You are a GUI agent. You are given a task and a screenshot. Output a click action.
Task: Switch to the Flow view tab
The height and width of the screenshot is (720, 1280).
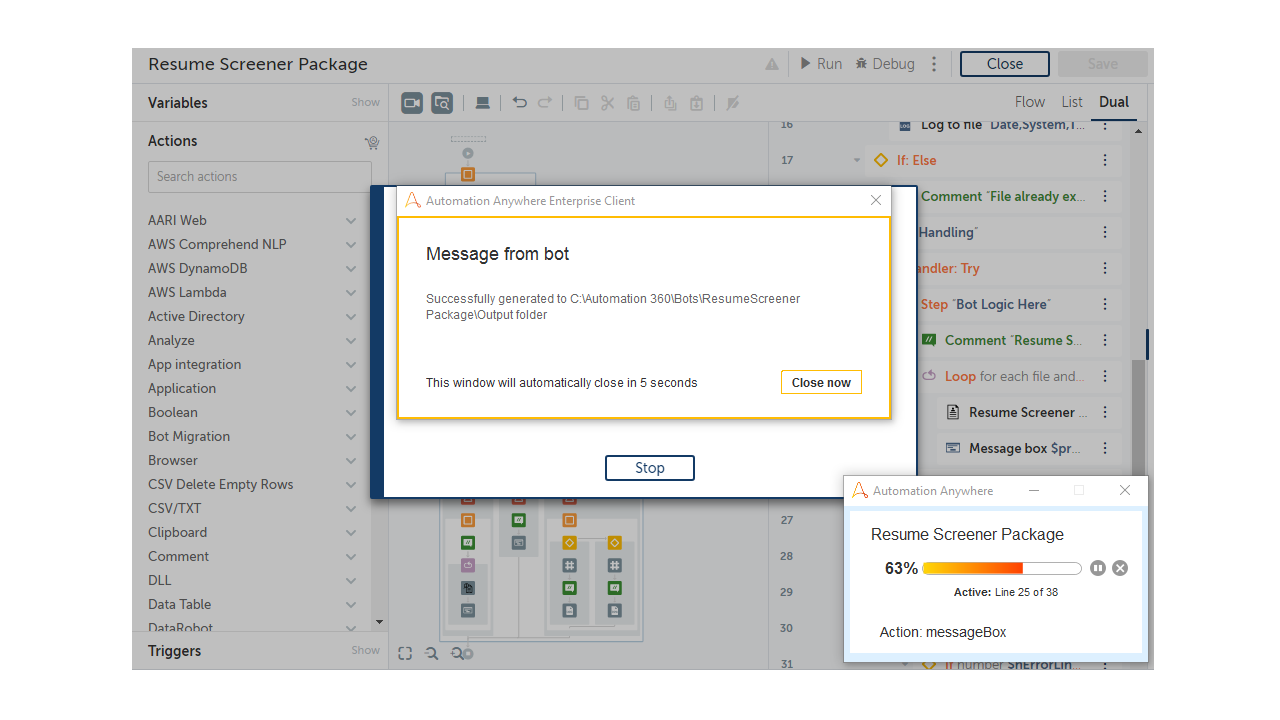point(1030,102)
